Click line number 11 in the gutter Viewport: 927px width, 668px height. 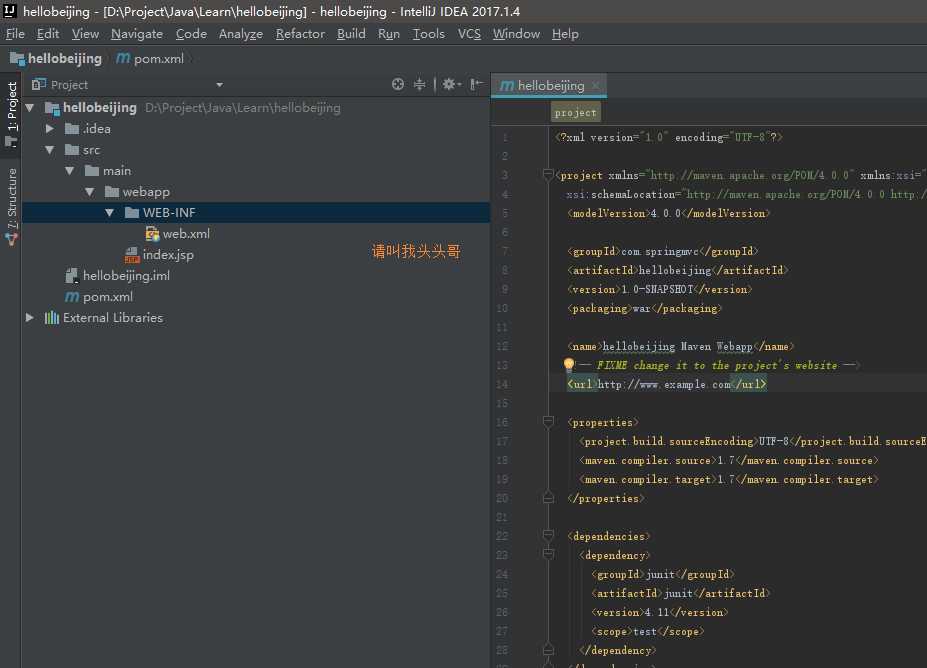click(x=502, y=327)
